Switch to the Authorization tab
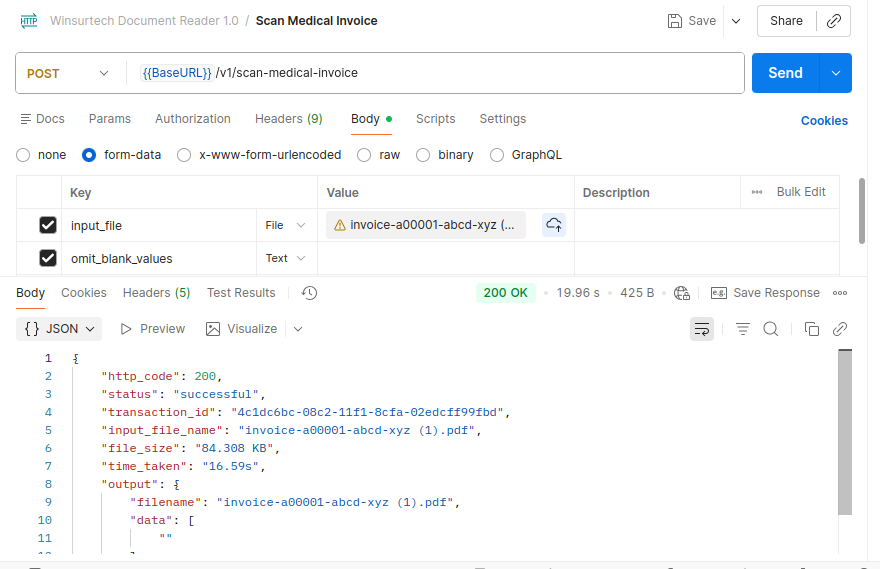The width and height of the screenshot is (880, 569). 192,119
